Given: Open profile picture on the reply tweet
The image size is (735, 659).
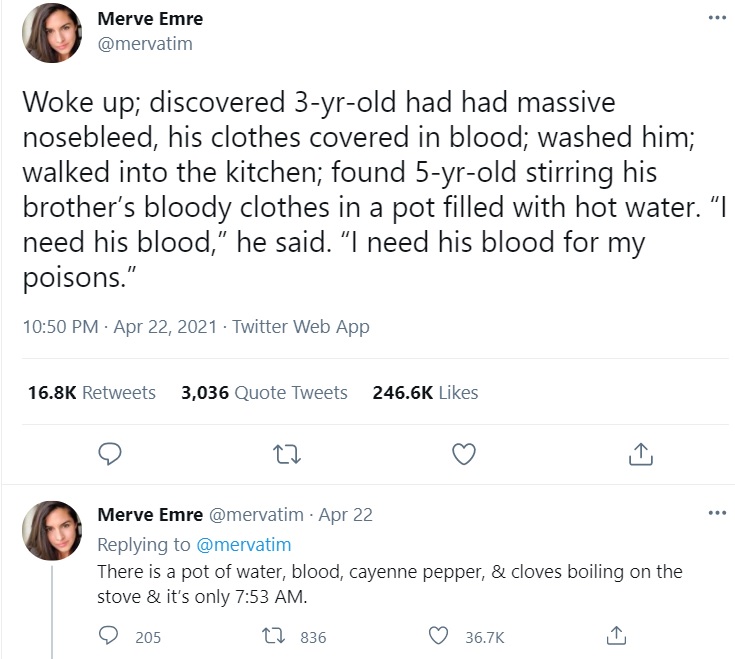Looking at the screenshot, I should 52,531.
